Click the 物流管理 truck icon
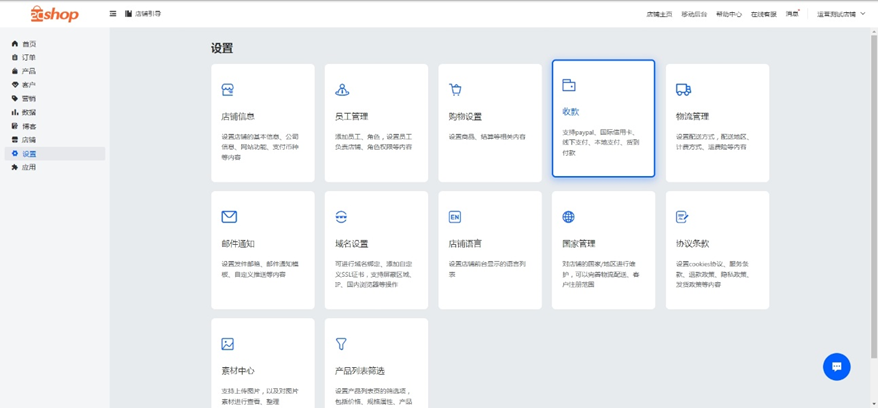This screenshot has height=408, width=878. click(683, 90)
